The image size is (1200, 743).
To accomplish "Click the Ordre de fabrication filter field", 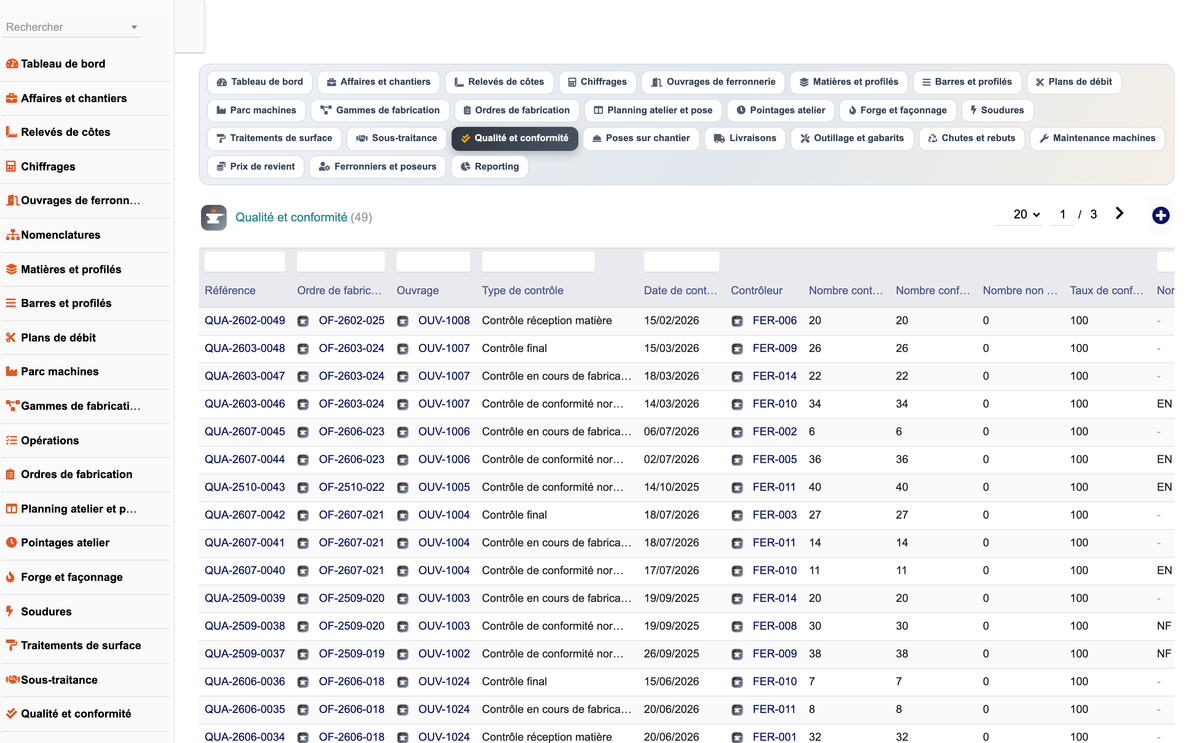I will click(341, 262).
